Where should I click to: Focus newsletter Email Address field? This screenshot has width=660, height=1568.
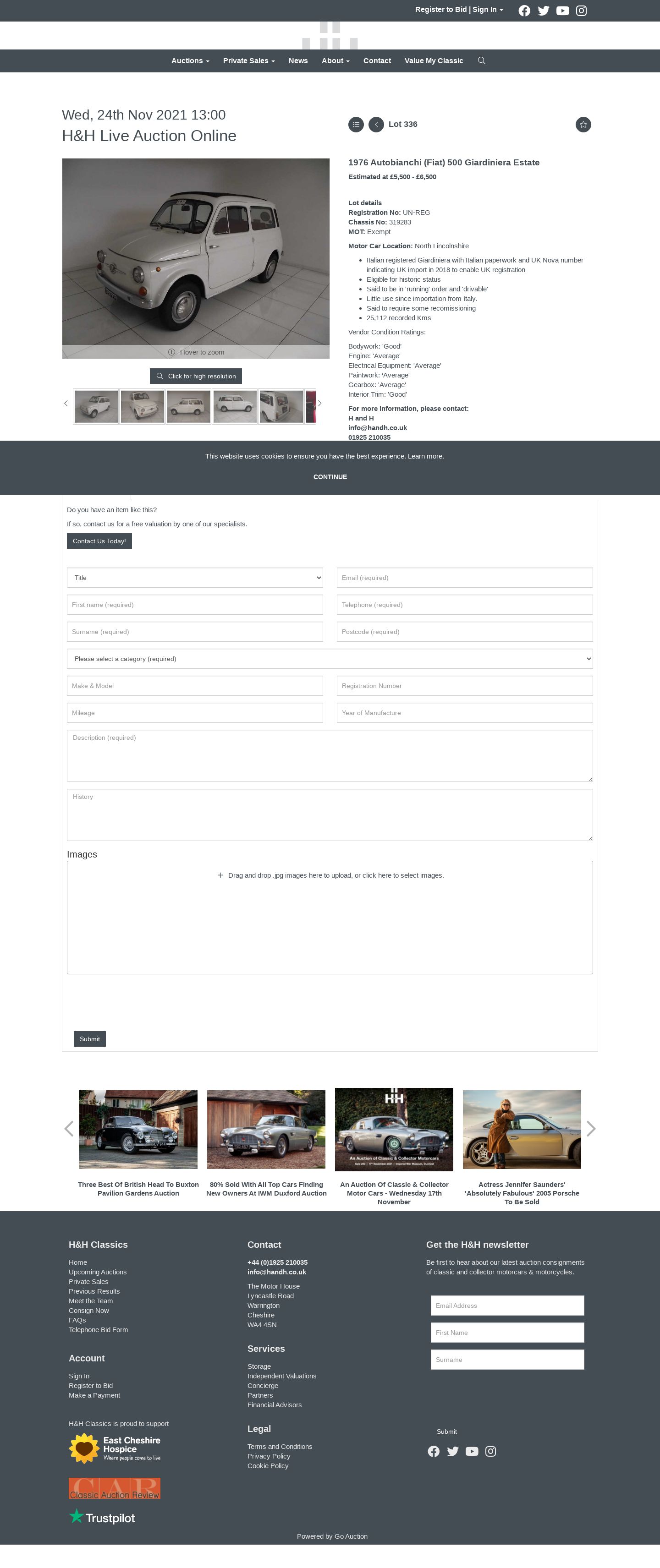pos(507,1306)
